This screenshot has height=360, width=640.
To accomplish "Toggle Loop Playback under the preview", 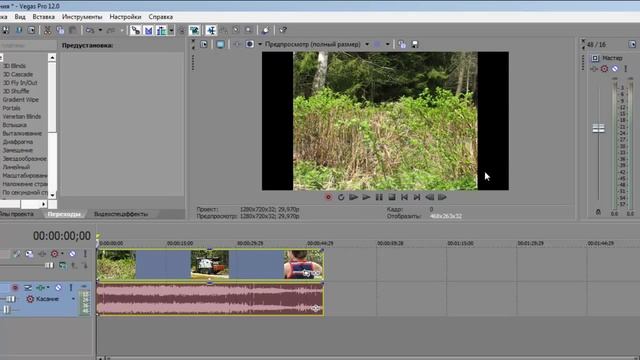I will pos(341,197).
